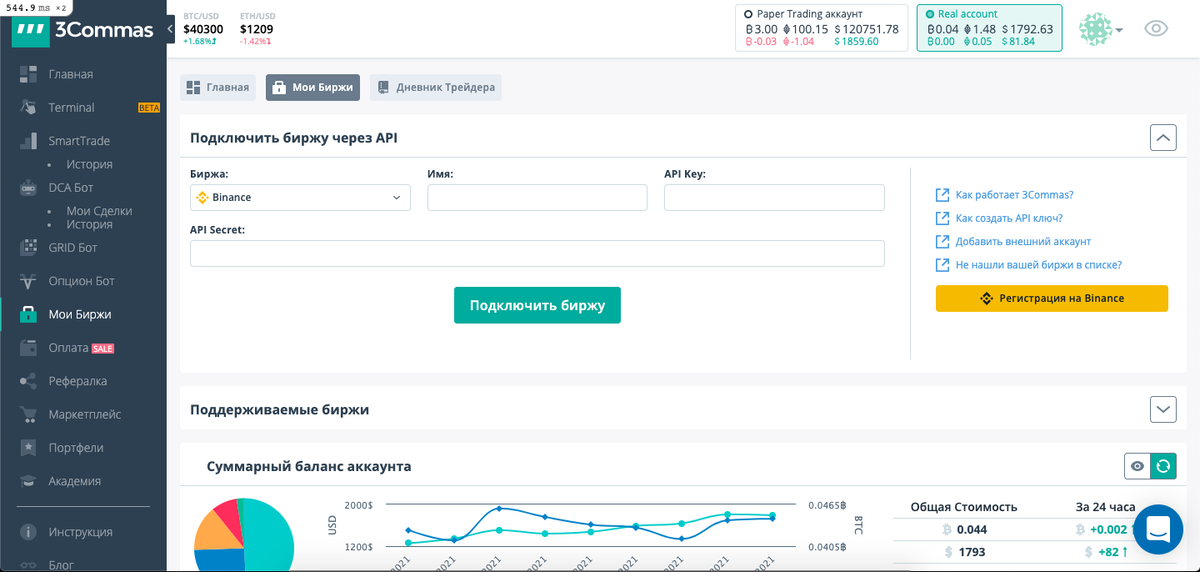Screen dimensions: 1200x572
Task: Click the Инструкция info icon in sidebar
Action: [x=29, y=532]
